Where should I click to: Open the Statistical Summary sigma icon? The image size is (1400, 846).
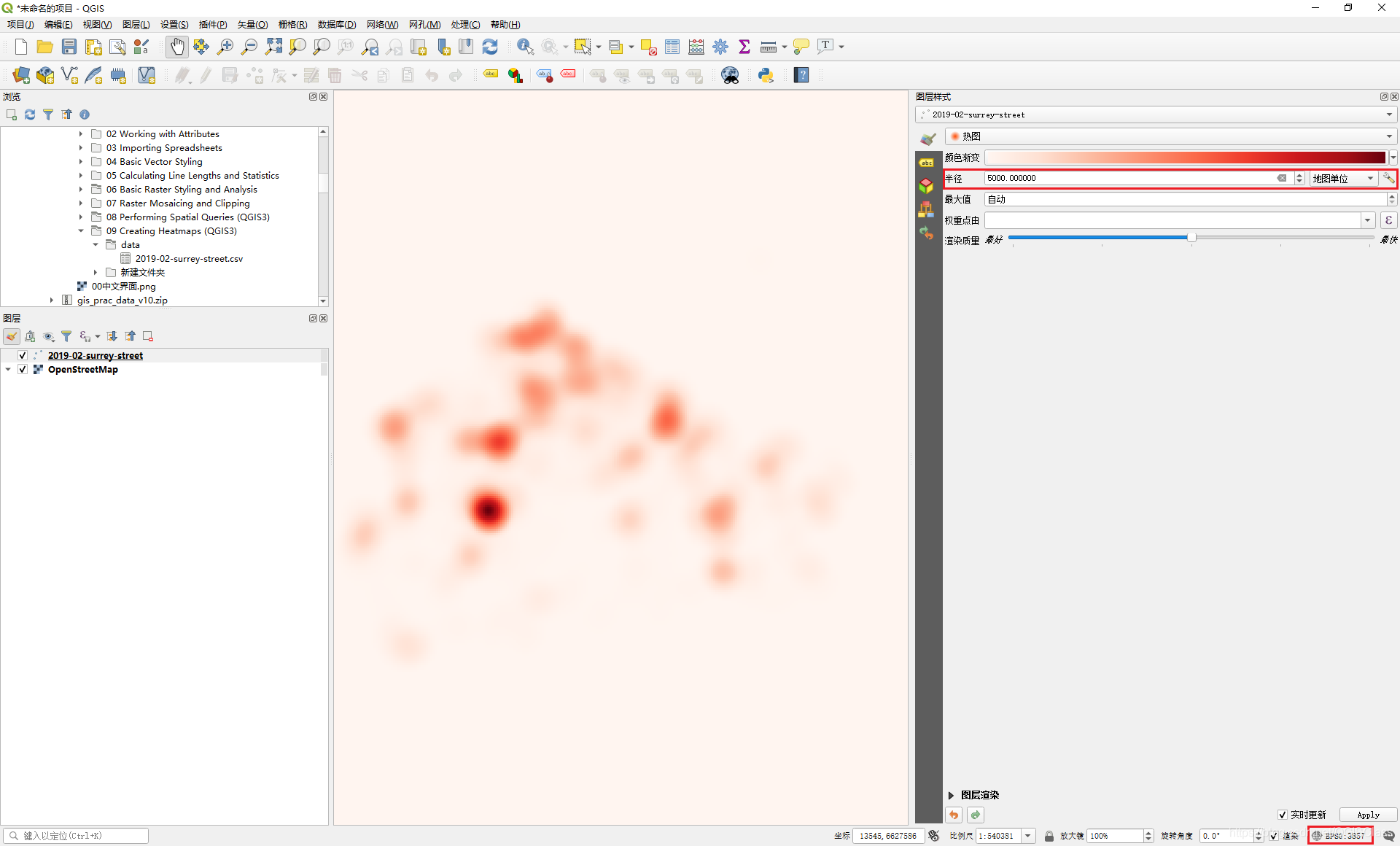tap(744, 47)
